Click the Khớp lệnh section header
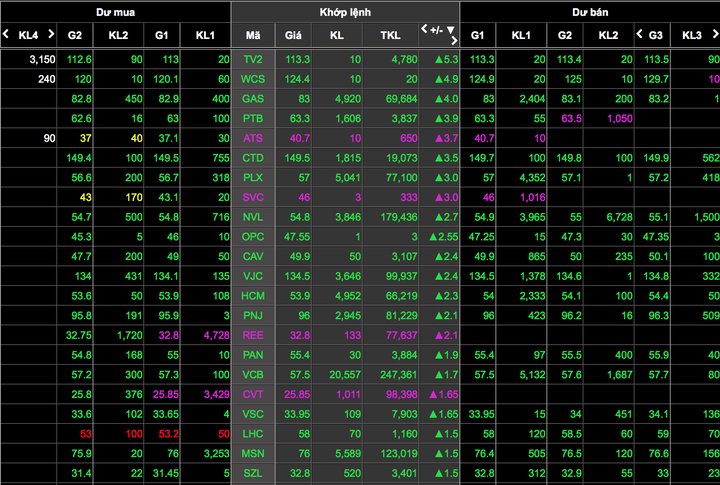720x485 pixels. point(345,12)
